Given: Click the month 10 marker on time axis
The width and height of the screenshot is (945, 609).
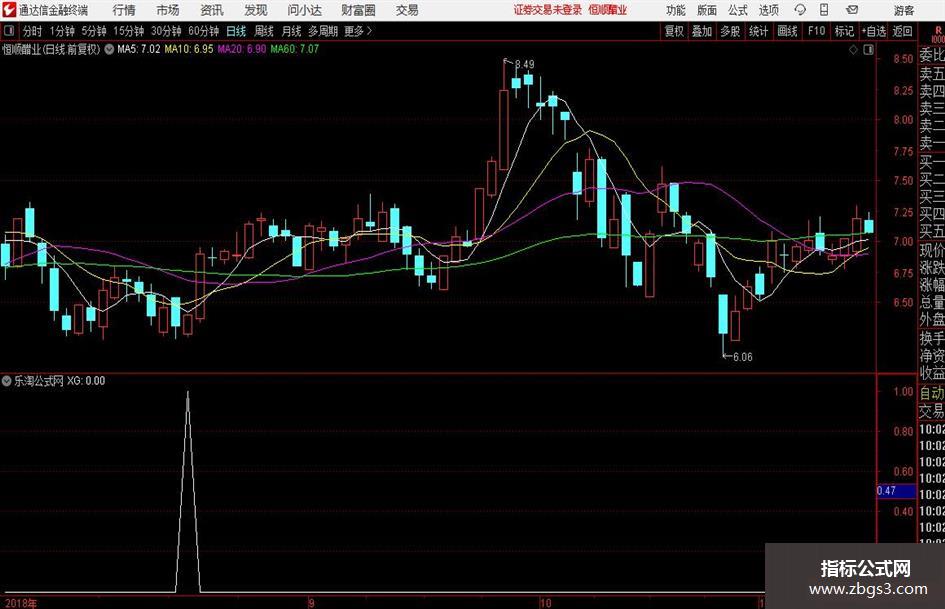Looking at the screenshot, I should (x=545, y=603).
